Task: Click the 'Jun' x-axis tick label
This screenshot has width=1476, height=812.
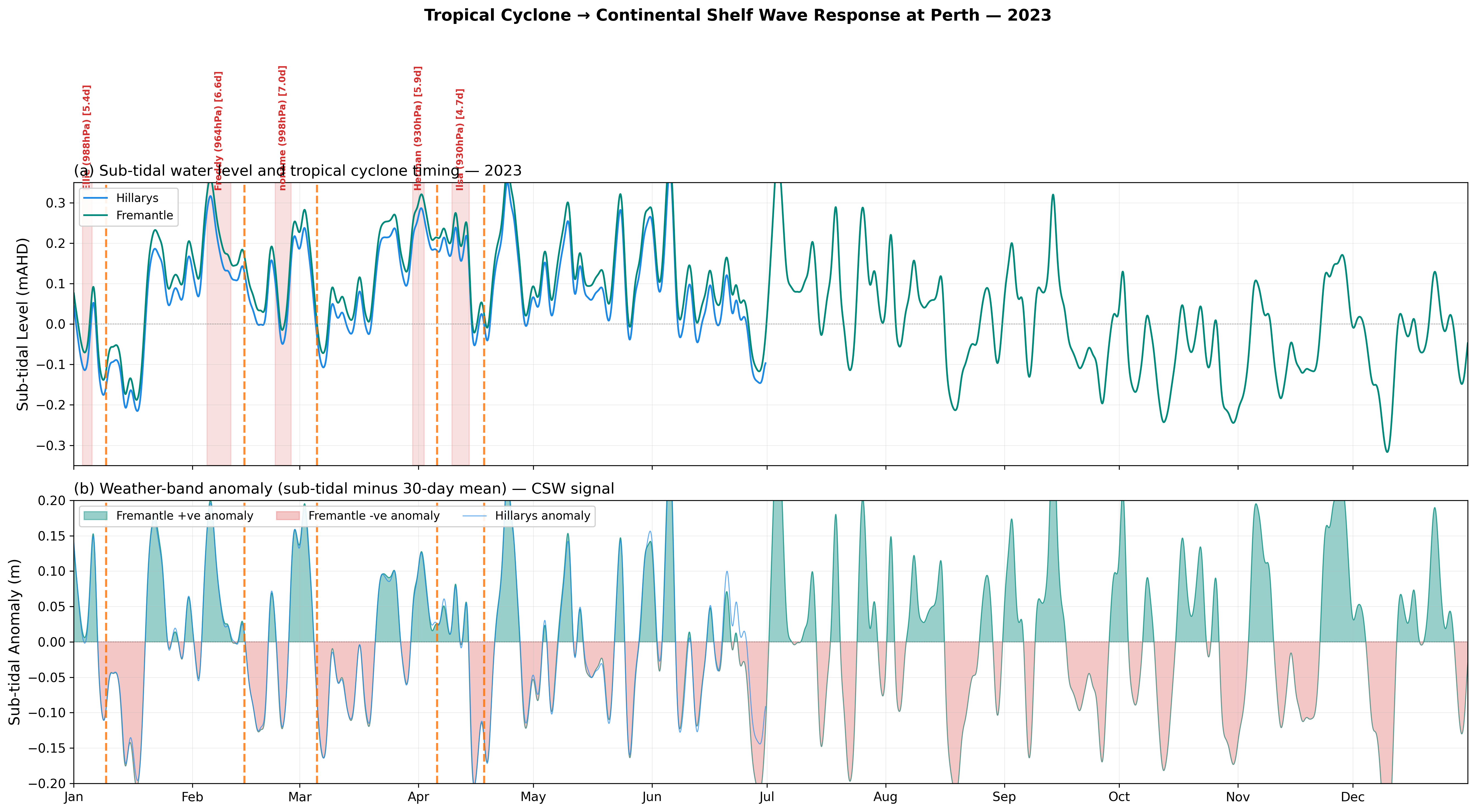Action: click(x=652, y=797)
